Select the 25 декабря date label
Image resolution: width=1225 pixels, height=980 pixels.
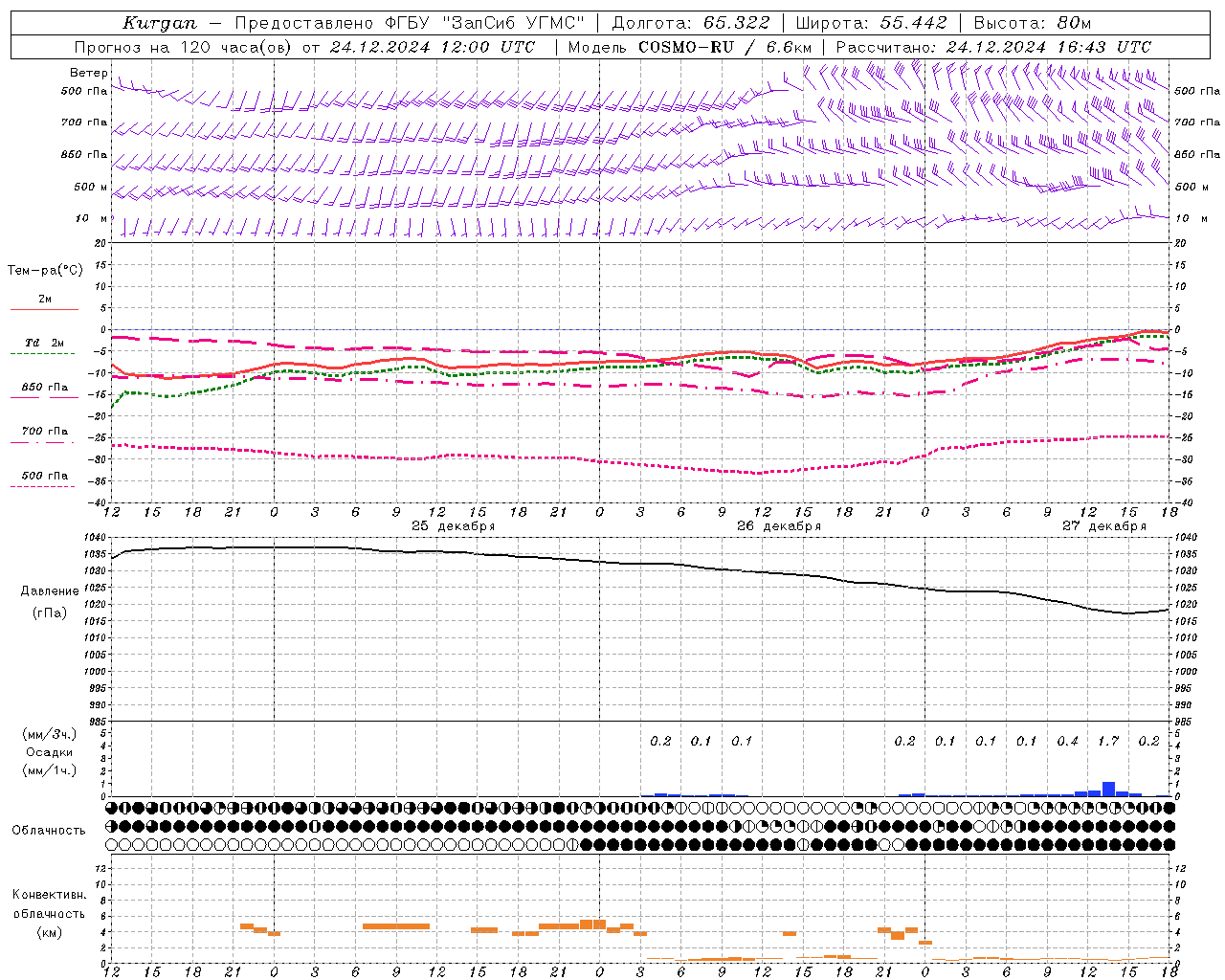click(x=453, y=526)
